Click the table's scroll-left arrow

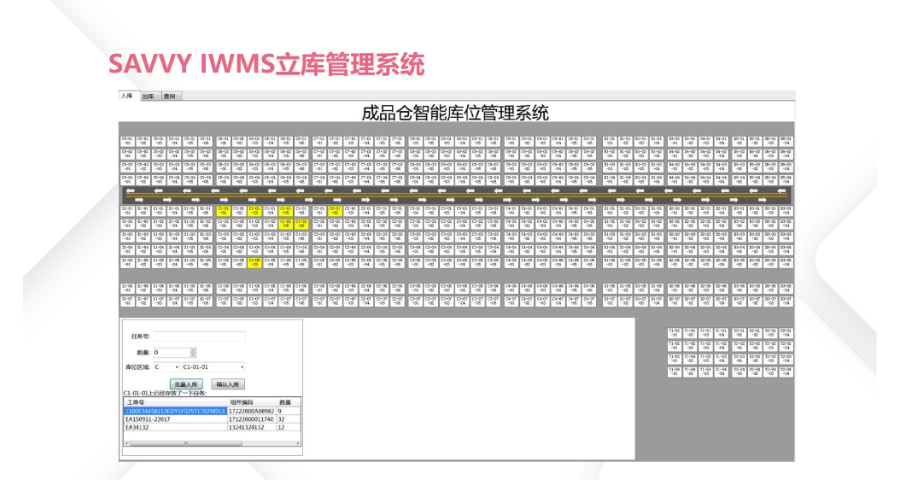pyautogui.click(x=126, y=443)
